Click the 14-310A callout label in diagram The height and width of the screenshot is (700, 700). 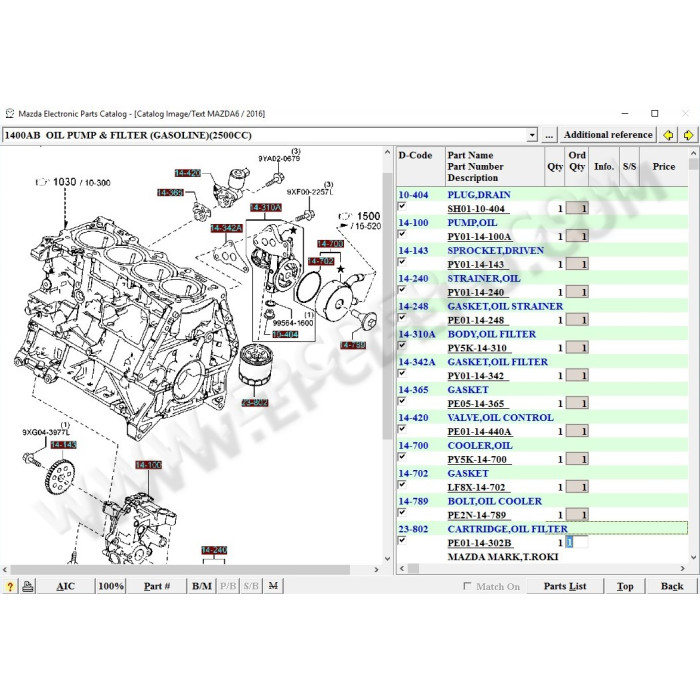pyautogui.click(x=266, y=208)
